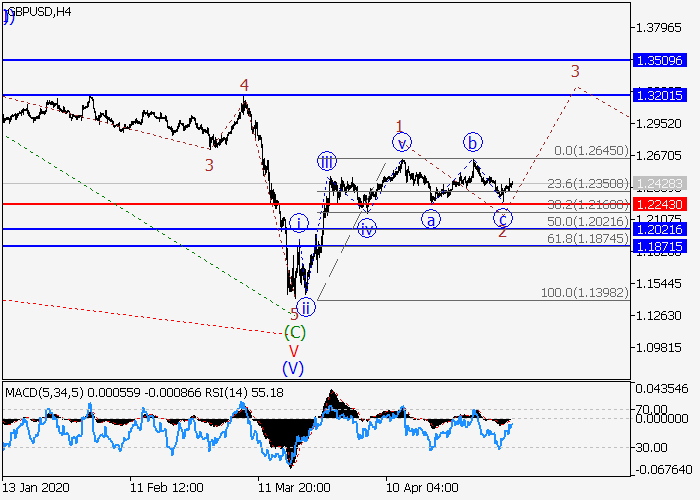Click the 61.8(1.18745) Fibonacci level label
This screenshot has height=500, width=700.
(x=591, y=239)
